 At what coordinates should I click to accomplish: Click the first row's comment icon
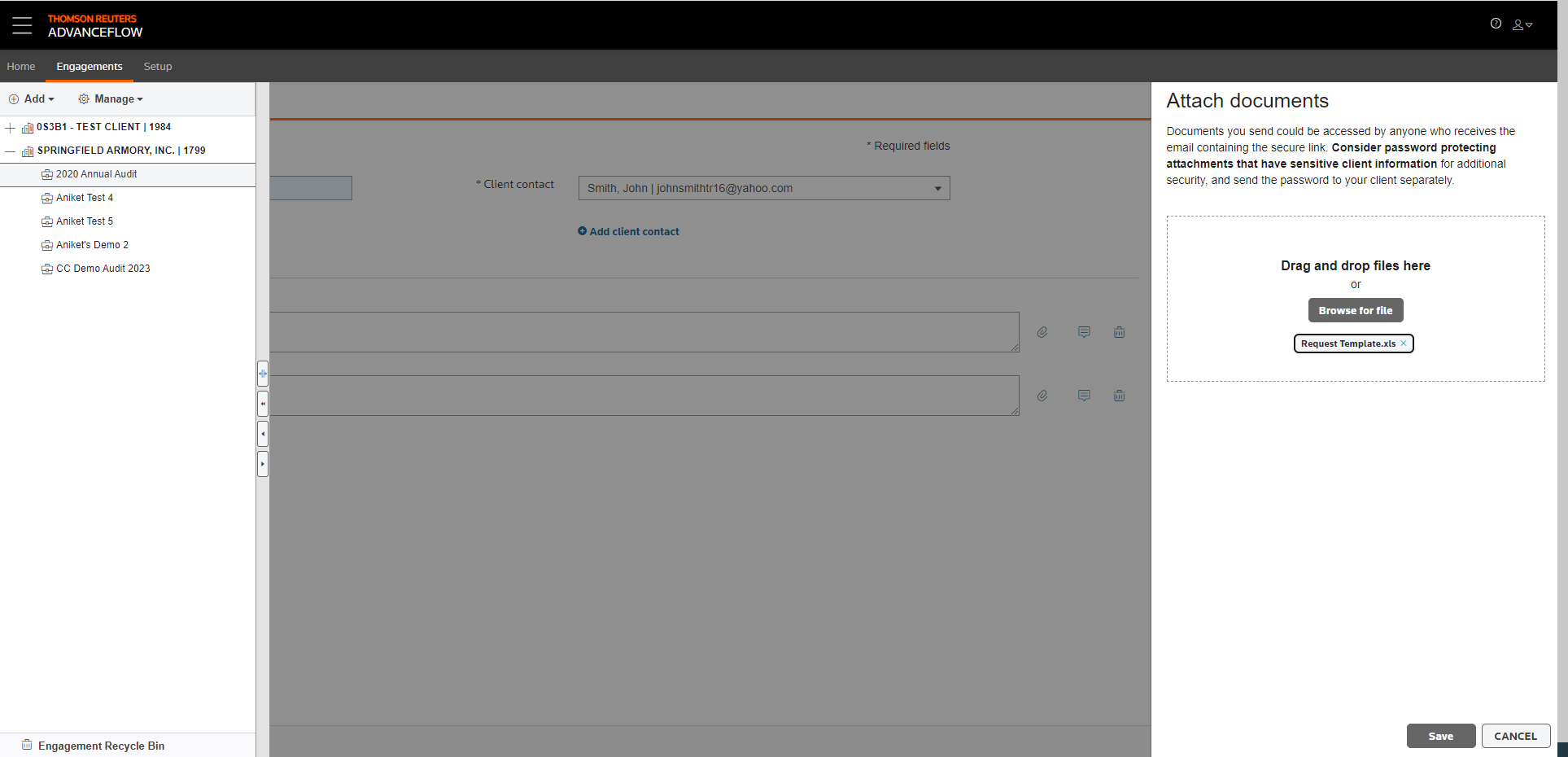(x=1084, y=332)
